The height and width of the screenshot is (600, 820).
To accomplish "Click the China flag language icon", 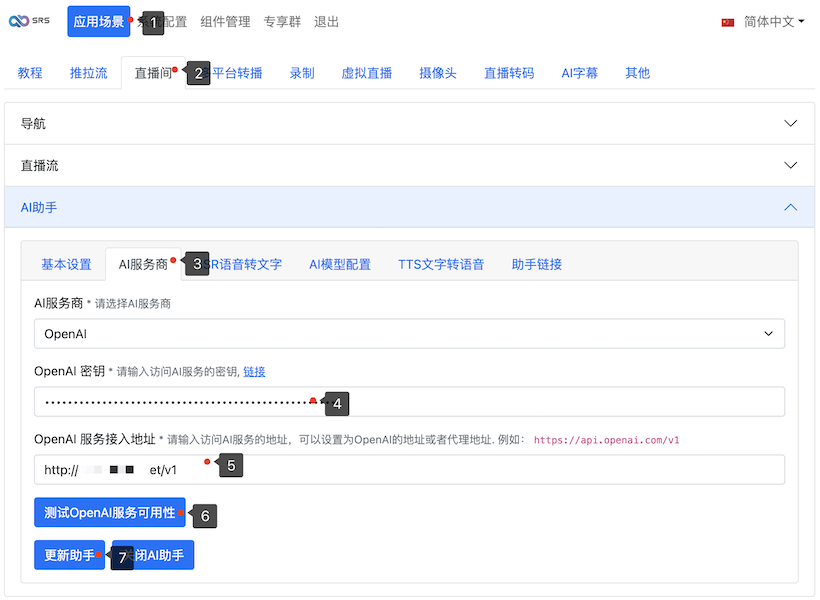I will [x=728, y=22].
